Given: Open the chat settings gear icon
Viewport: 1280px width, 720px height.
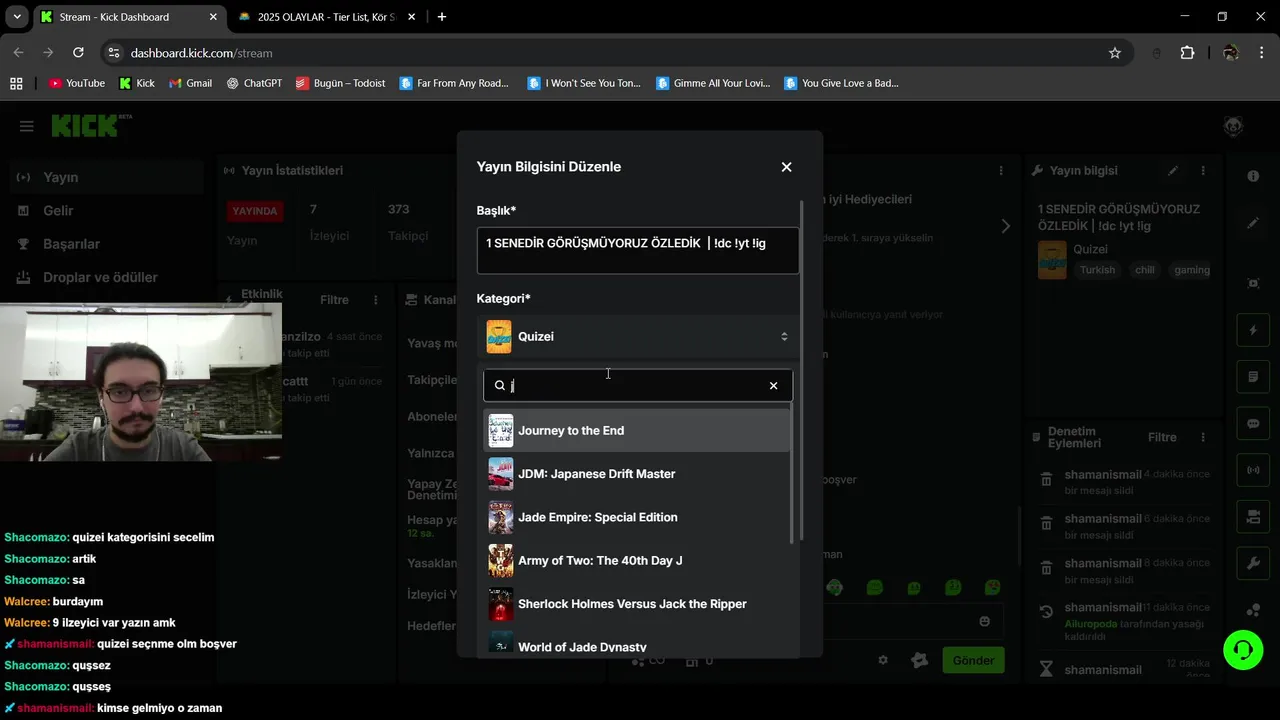Looking at the screenshot, I should 883,661.
